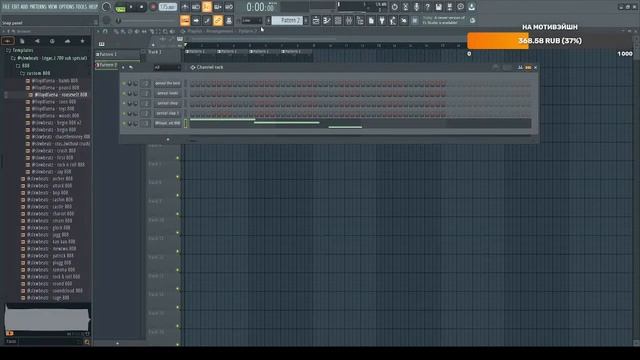Click the tempo tapper icon
This screenshot has height=360, width=640.
tap(393, 20)
